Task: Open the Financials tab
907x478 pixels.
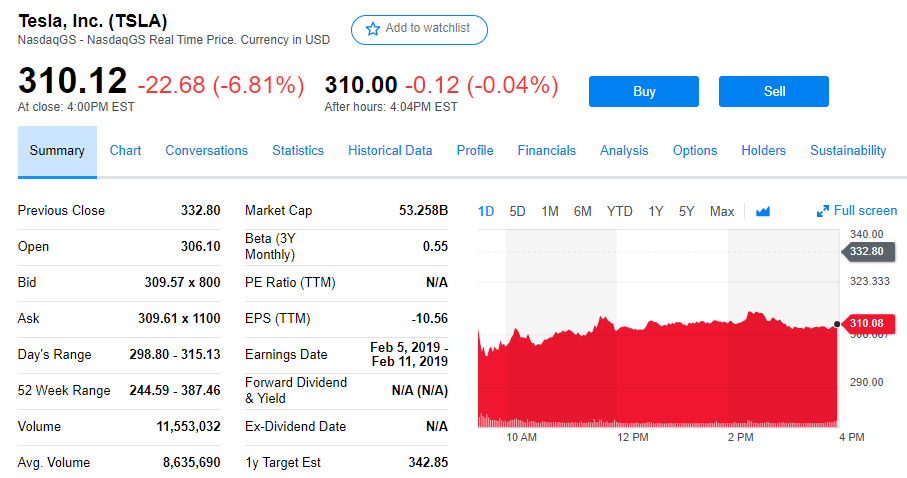Action: [x=547, y=150]
